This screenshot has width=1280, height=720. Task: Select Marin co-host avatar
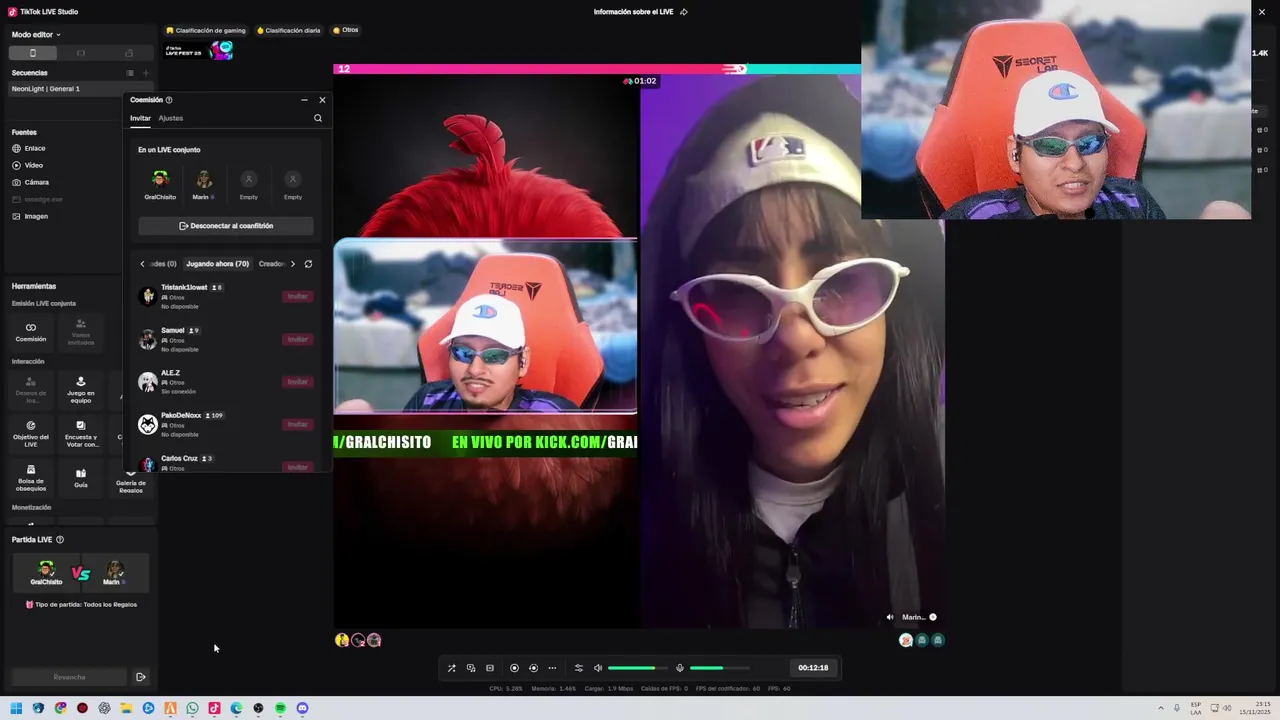204,180
